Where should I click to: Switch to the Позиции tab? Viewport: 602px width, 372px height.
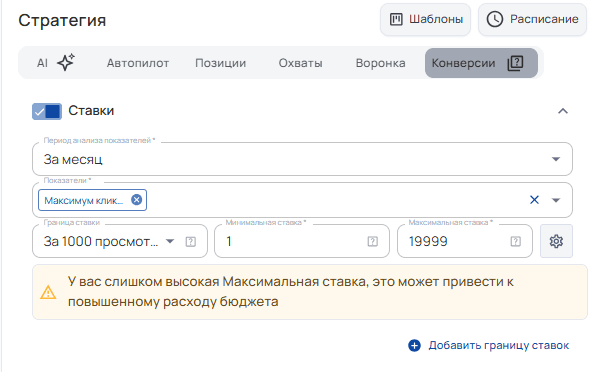tap(220, 63)
